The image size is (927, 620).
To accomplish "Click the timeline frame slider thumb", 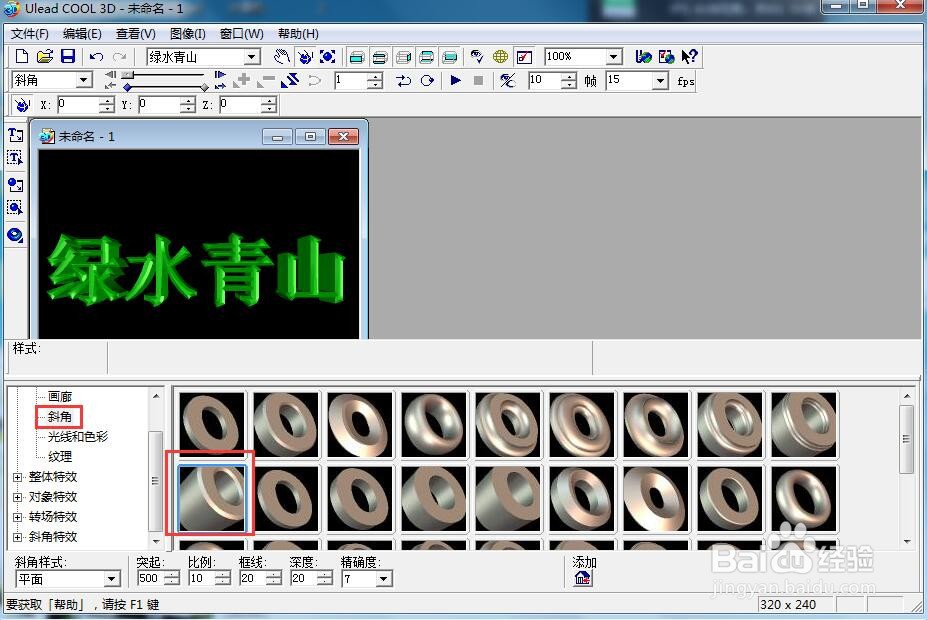I will (x=128, y=75).
